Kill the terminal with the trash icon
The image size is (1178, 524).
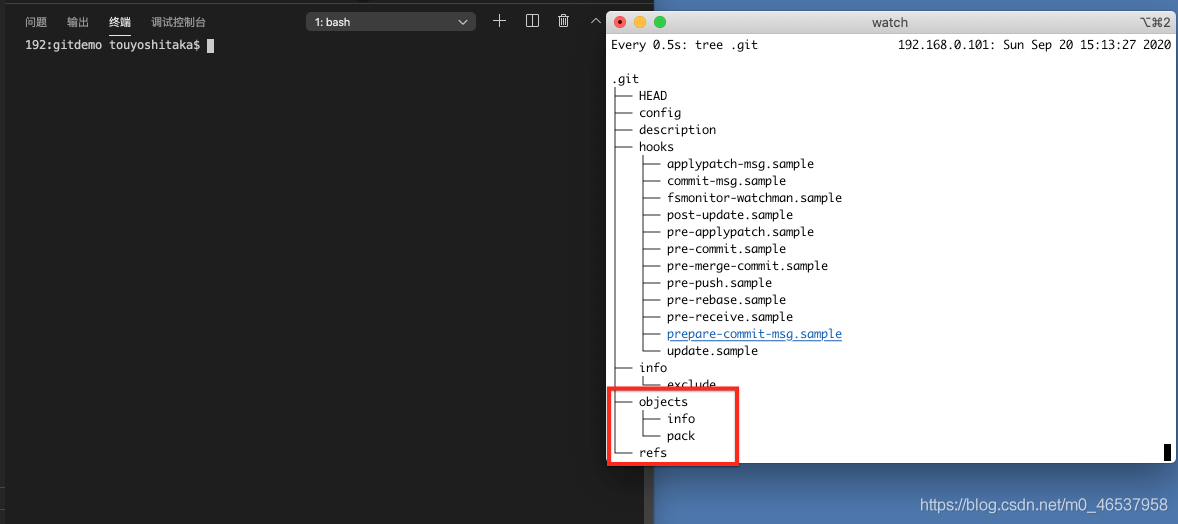point(563,21)
